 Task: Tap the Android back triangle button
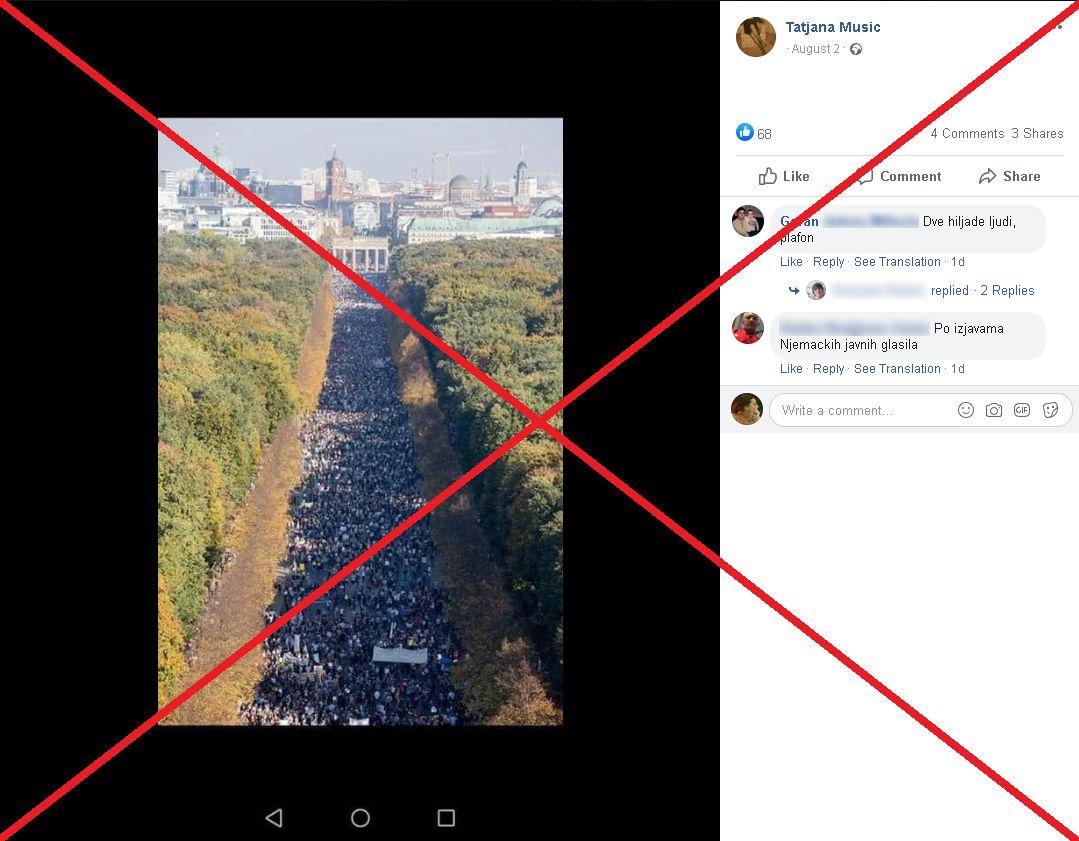274,818
